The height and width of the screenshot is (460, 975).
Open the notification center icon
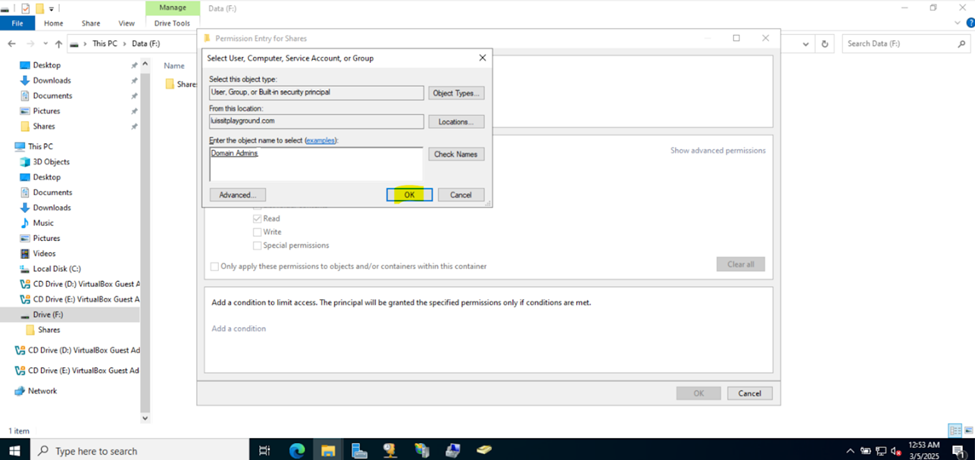pyautogui.click(x=958, y=451)
